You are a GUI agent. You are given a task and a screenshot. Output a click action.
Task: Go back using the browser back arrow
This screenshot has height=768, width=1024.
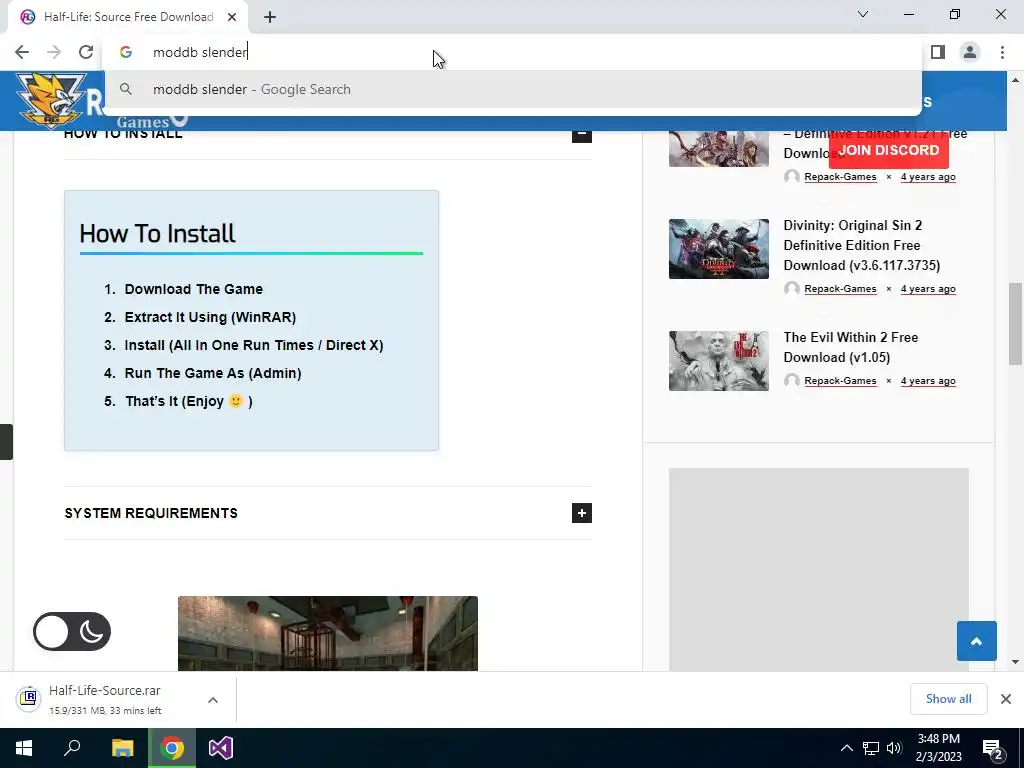tap(22, 52)
